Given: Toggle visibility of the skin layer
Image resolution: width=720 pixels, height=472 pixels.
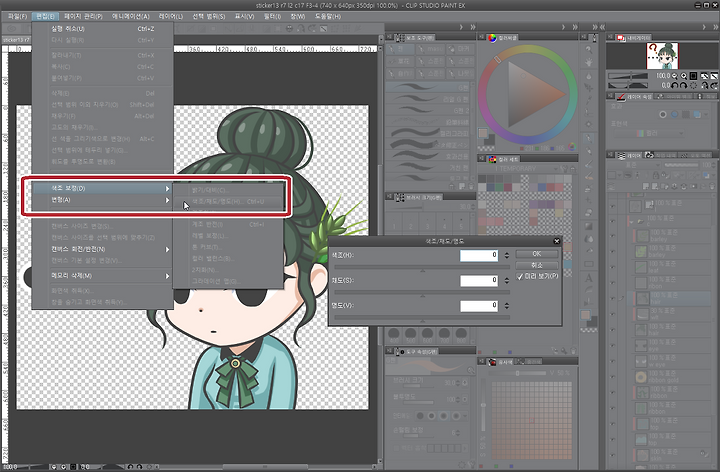Looking at the screenshot, I should (x=612, y=455).
